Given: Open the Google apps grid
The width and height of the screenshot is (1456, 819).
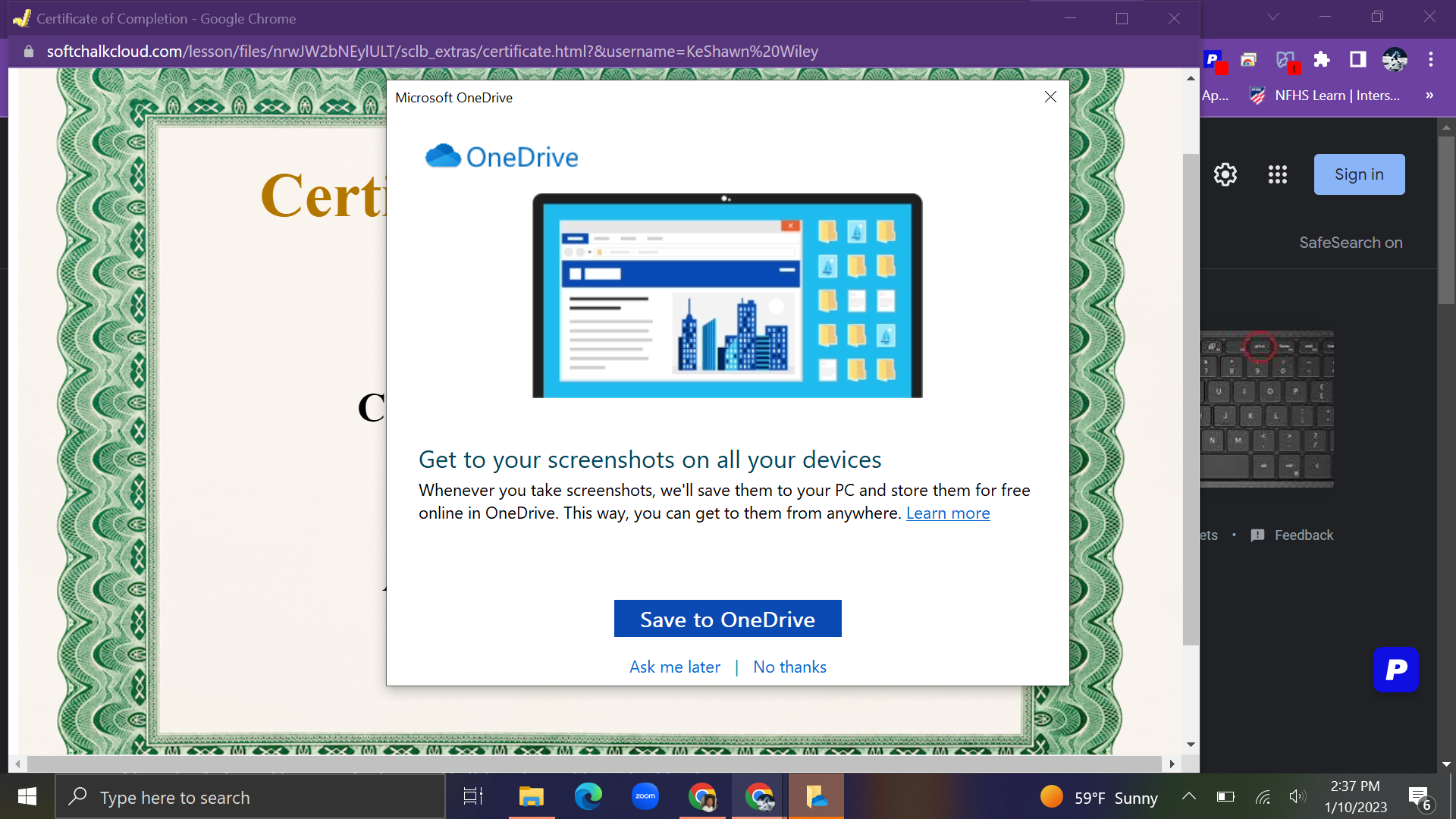Looking at the screenshot, I should click(x=1278, y=174).
